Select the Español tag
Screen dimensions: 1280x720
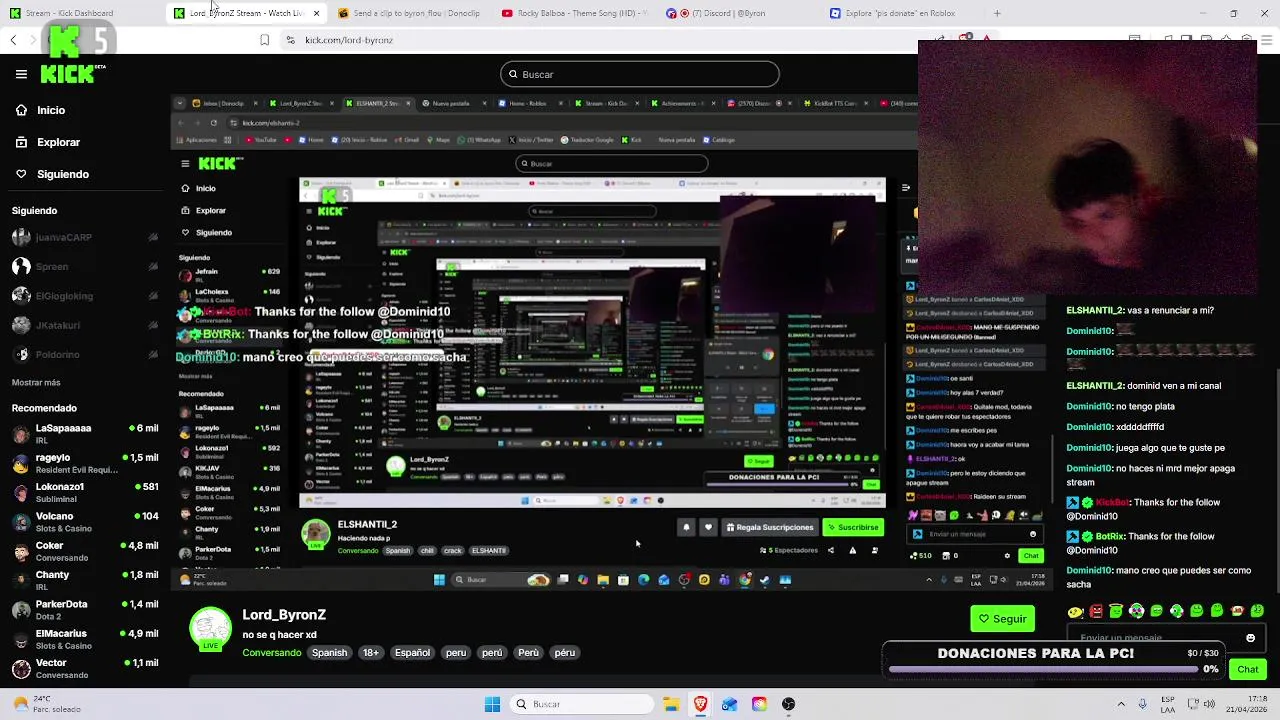[412, 653]
